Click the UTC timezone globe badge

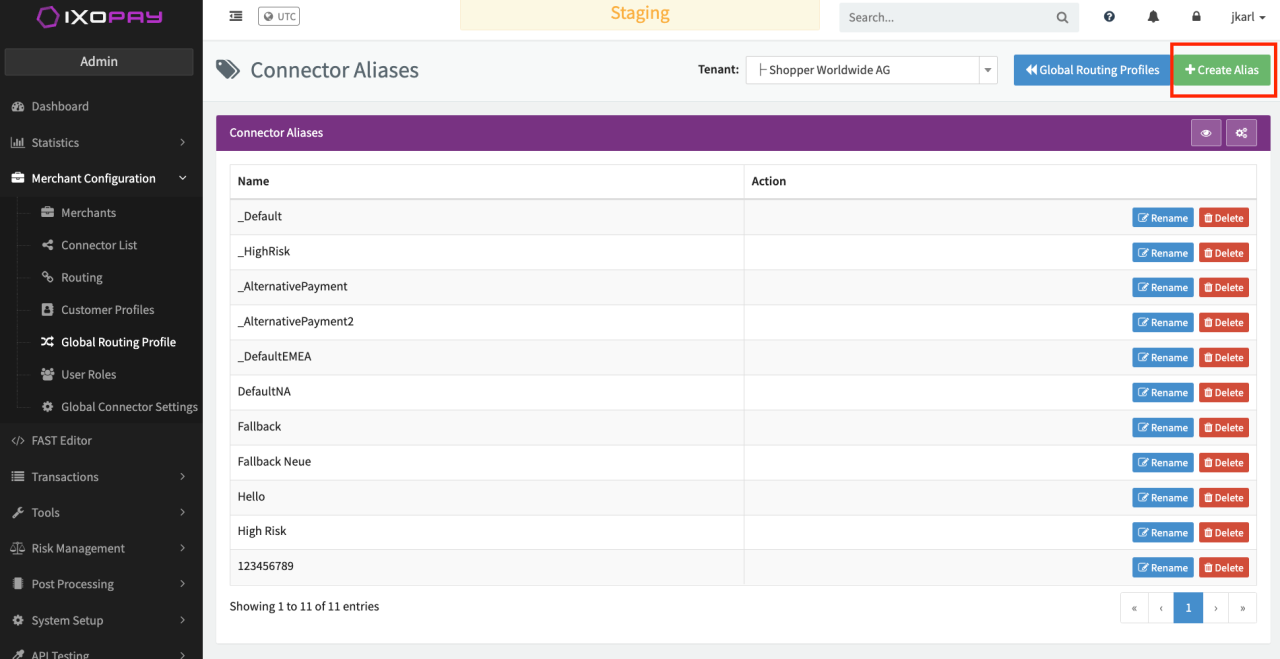[x=279, y=16]
